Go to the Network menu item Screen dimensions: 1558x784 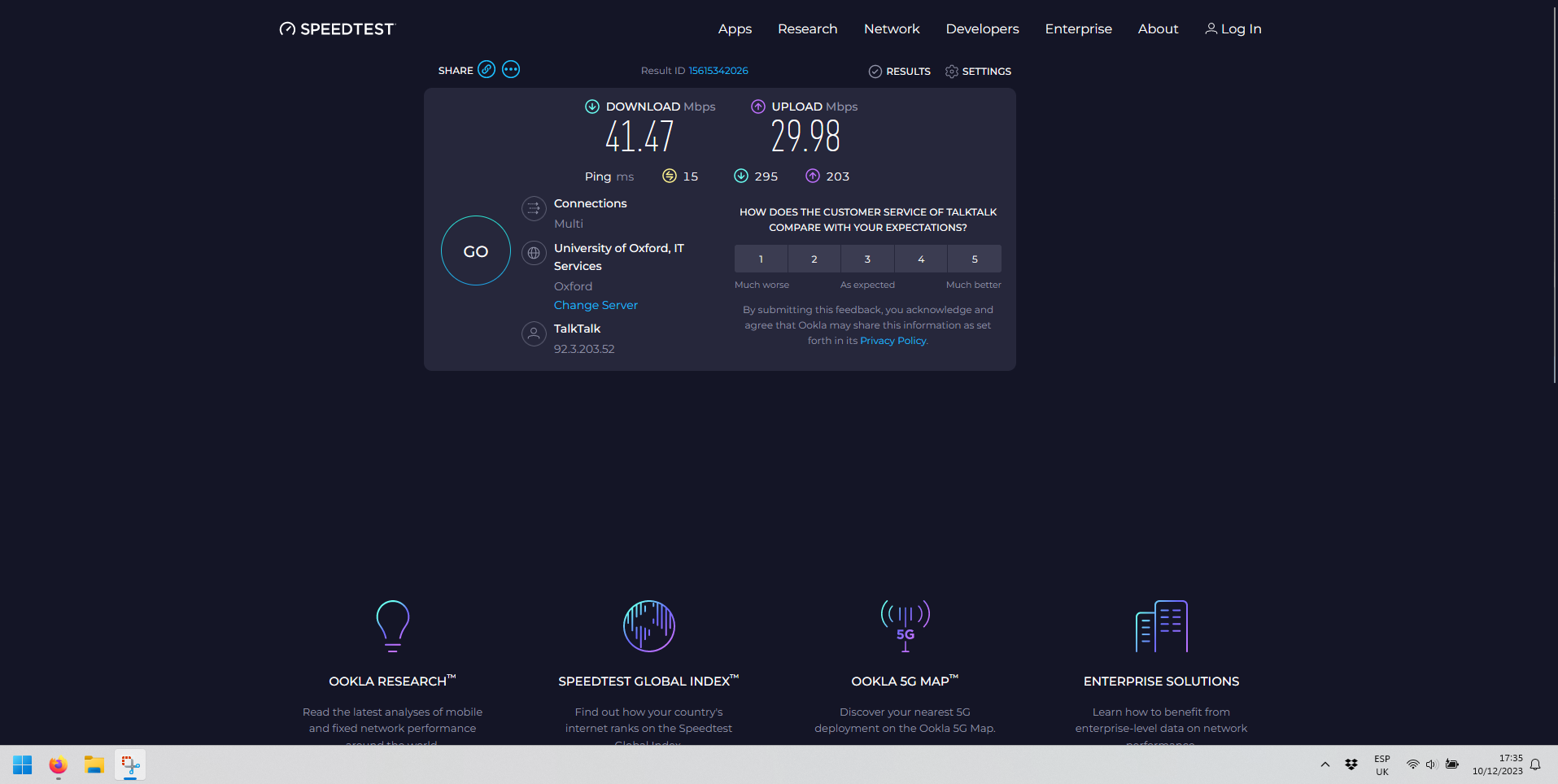(x=892, y=29)
